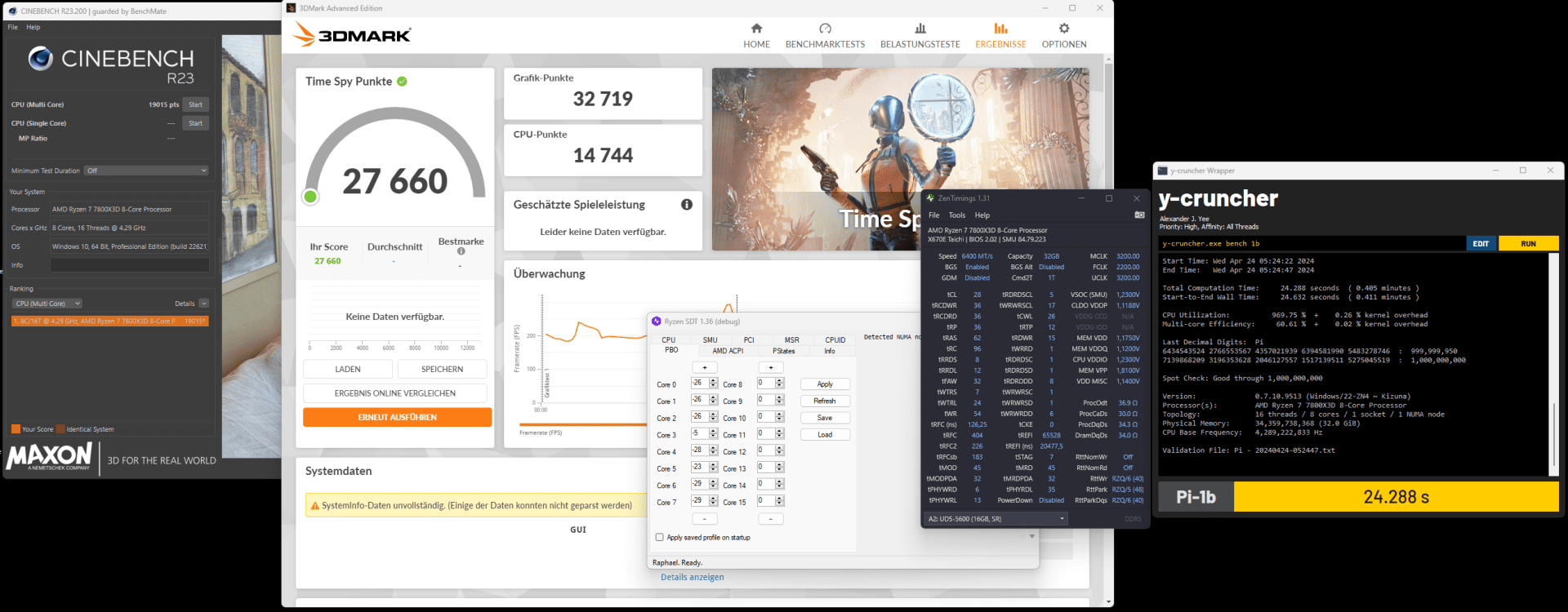The width and height of the screenshot is (1568, 612).
Task: Click the 3DMark logo
Action: coord(352,35)
